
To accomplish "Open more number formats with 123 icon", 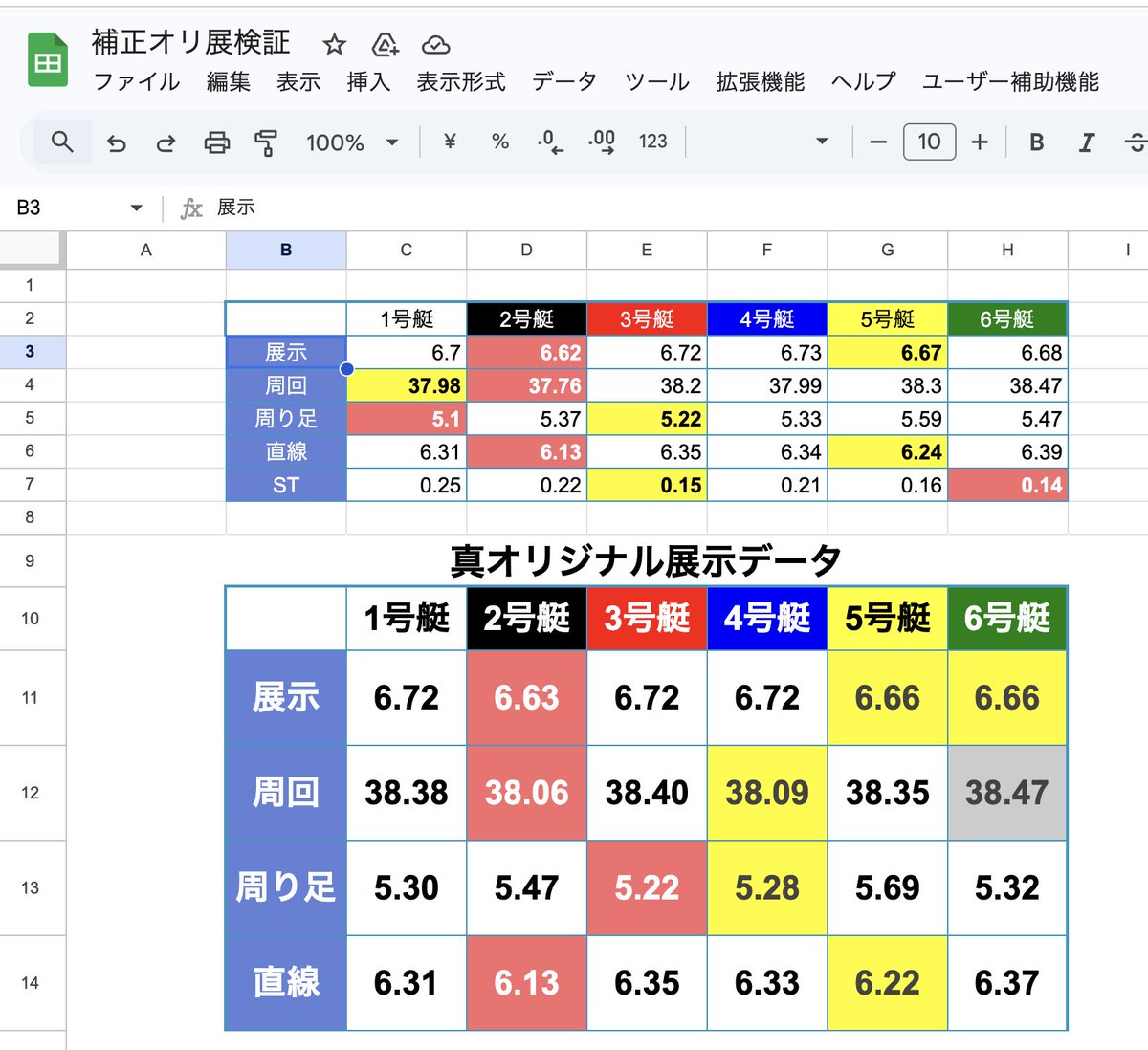I will pos(652,142).
